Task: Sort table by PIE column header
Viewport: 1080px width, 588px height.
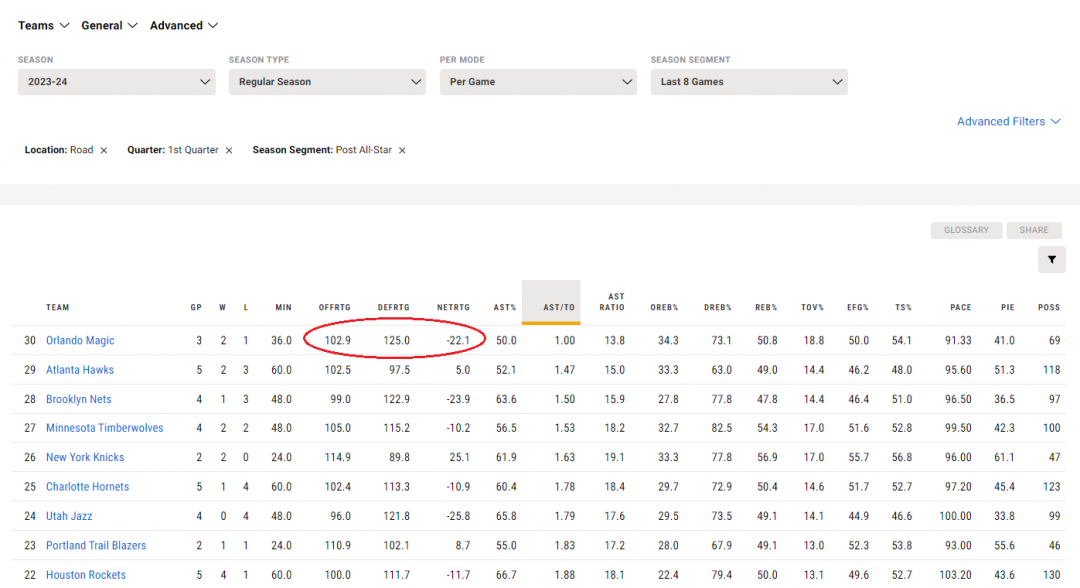Action: click(x=1008, y=308)
